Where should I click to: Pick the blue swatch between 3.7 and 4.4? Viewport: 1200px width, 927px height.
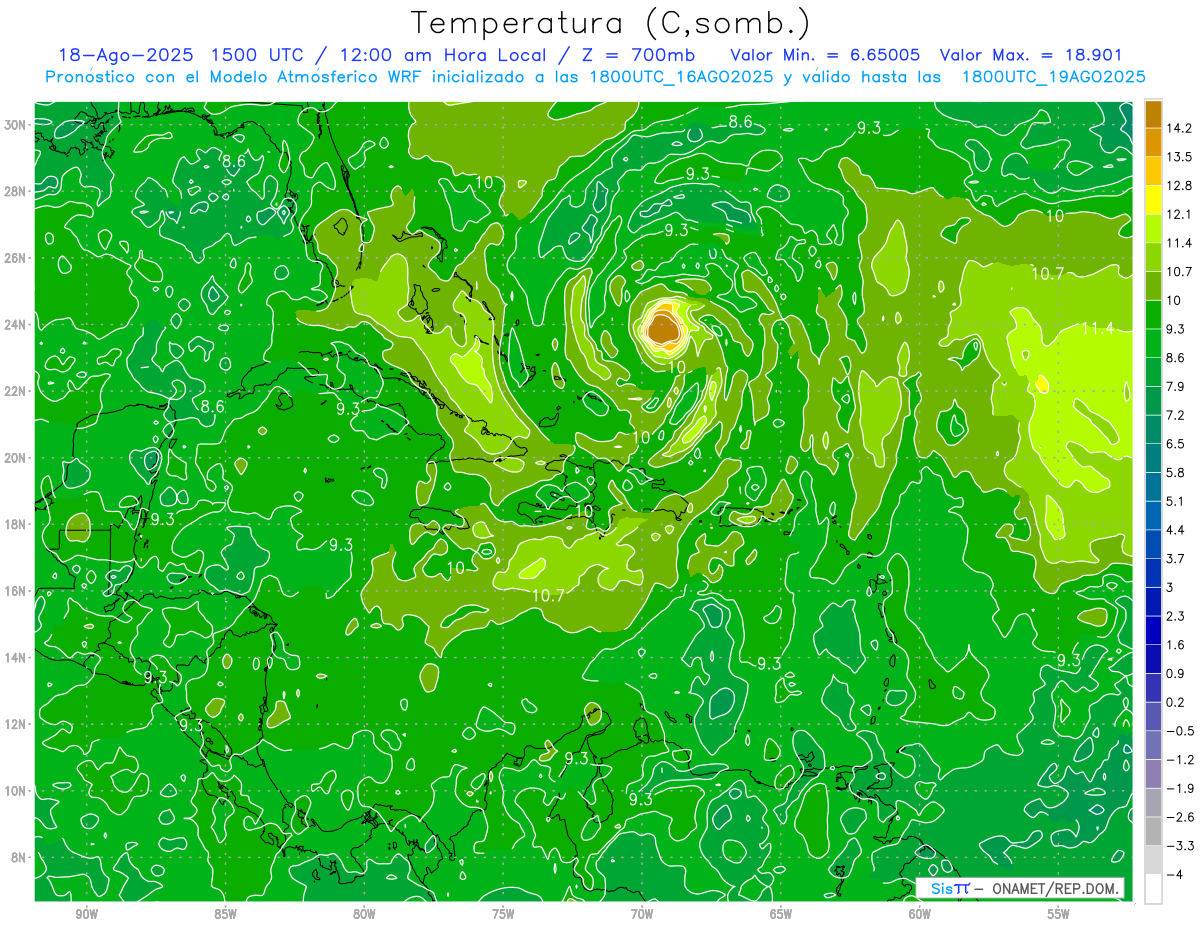click(x=1153, y=544)
